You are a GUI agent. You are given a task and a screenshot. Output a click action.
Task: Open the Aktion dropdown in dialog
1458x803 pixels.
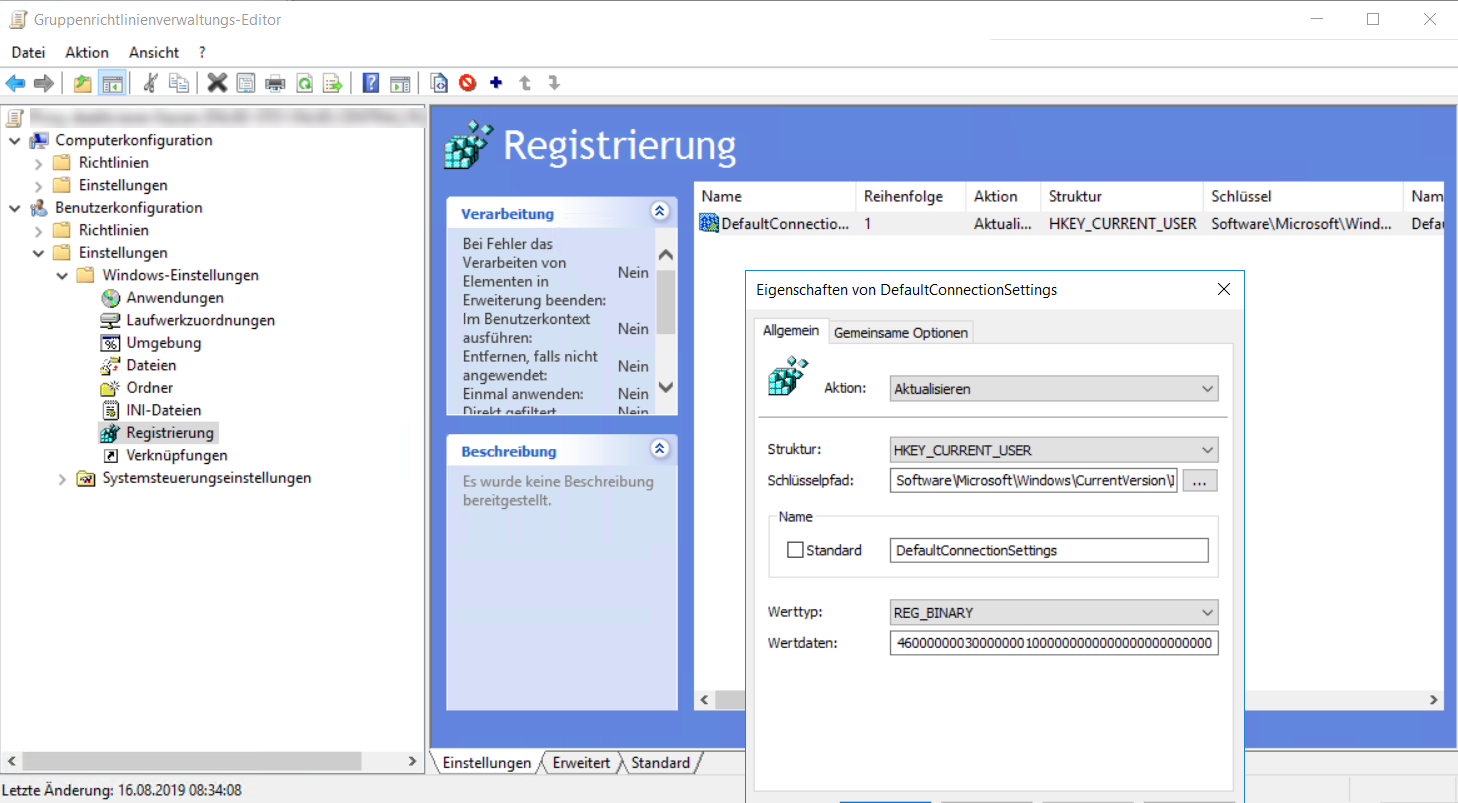tap(1054, 388)
